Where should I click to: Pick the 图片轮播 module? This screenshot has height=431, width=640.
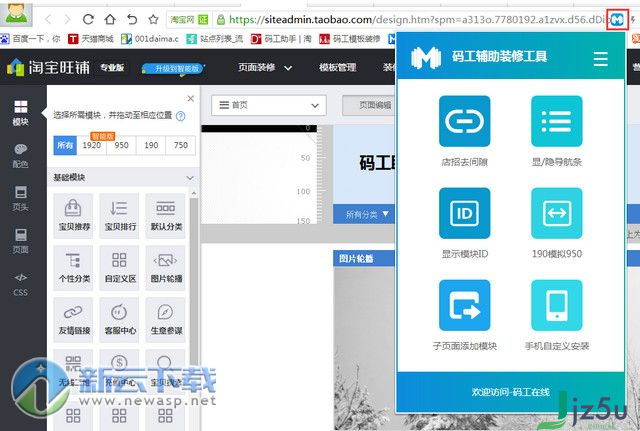(x=166, y=268)
